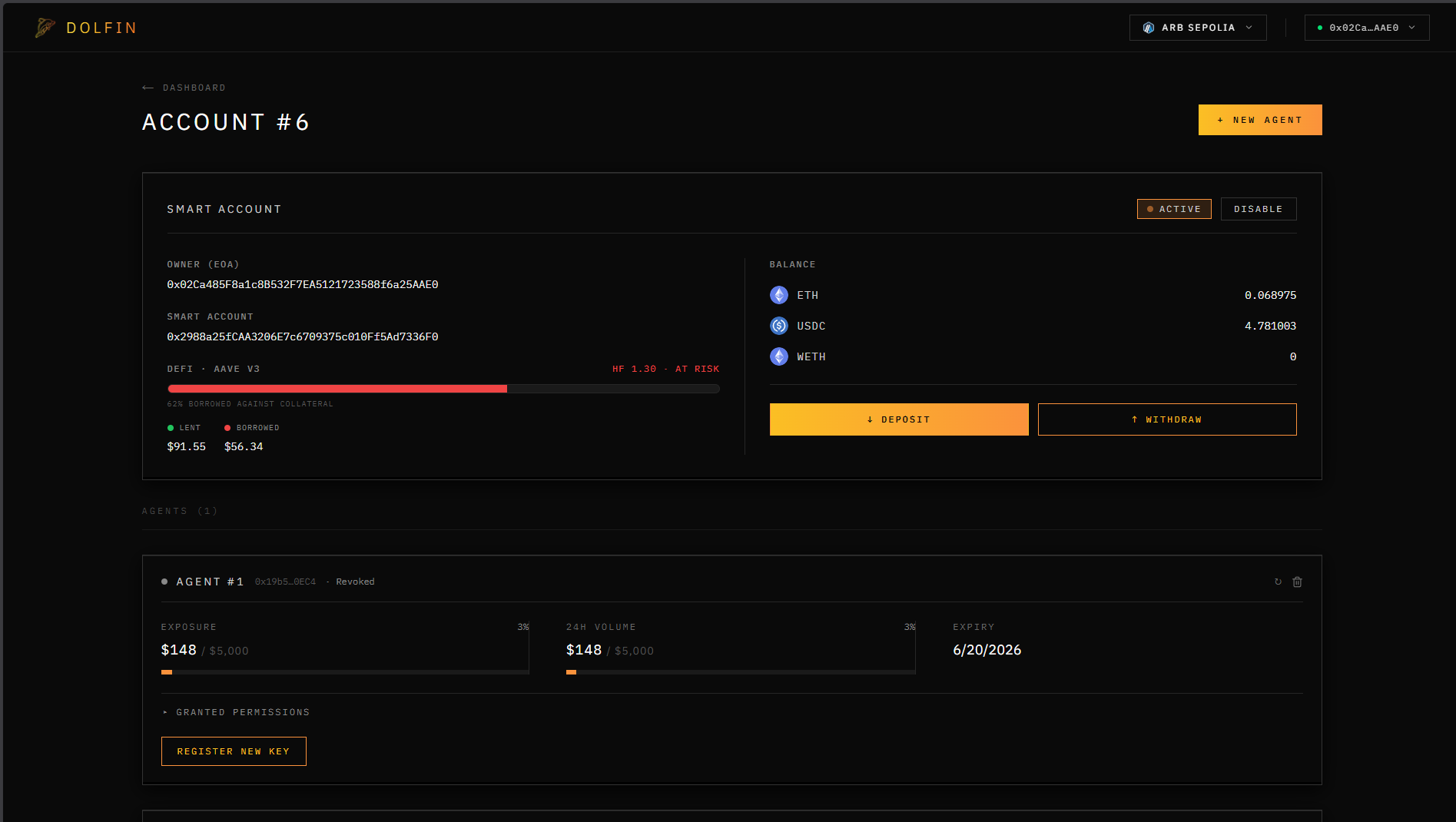Click the ETH token icon

point(779,295)
